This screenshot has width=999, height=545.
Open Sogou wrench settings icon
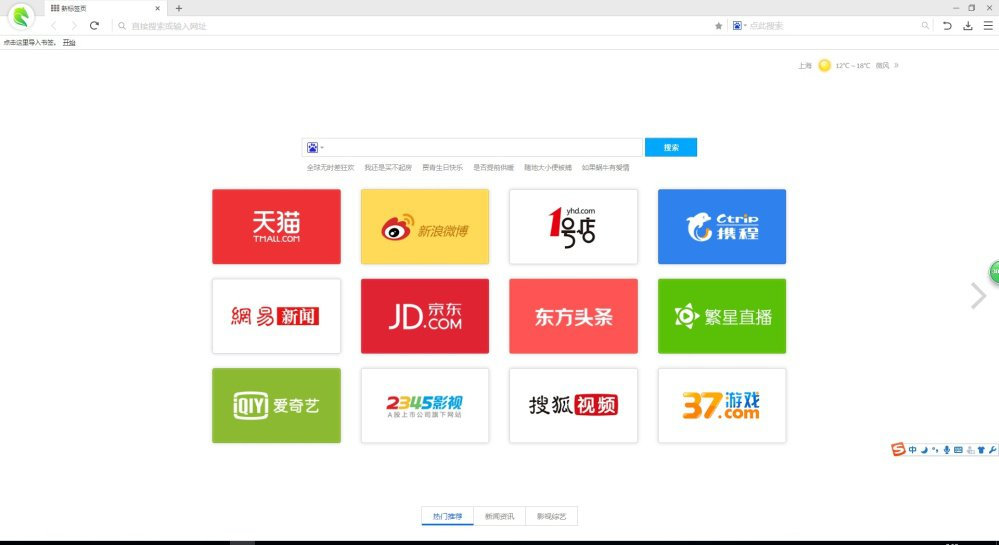coord(992,450)
